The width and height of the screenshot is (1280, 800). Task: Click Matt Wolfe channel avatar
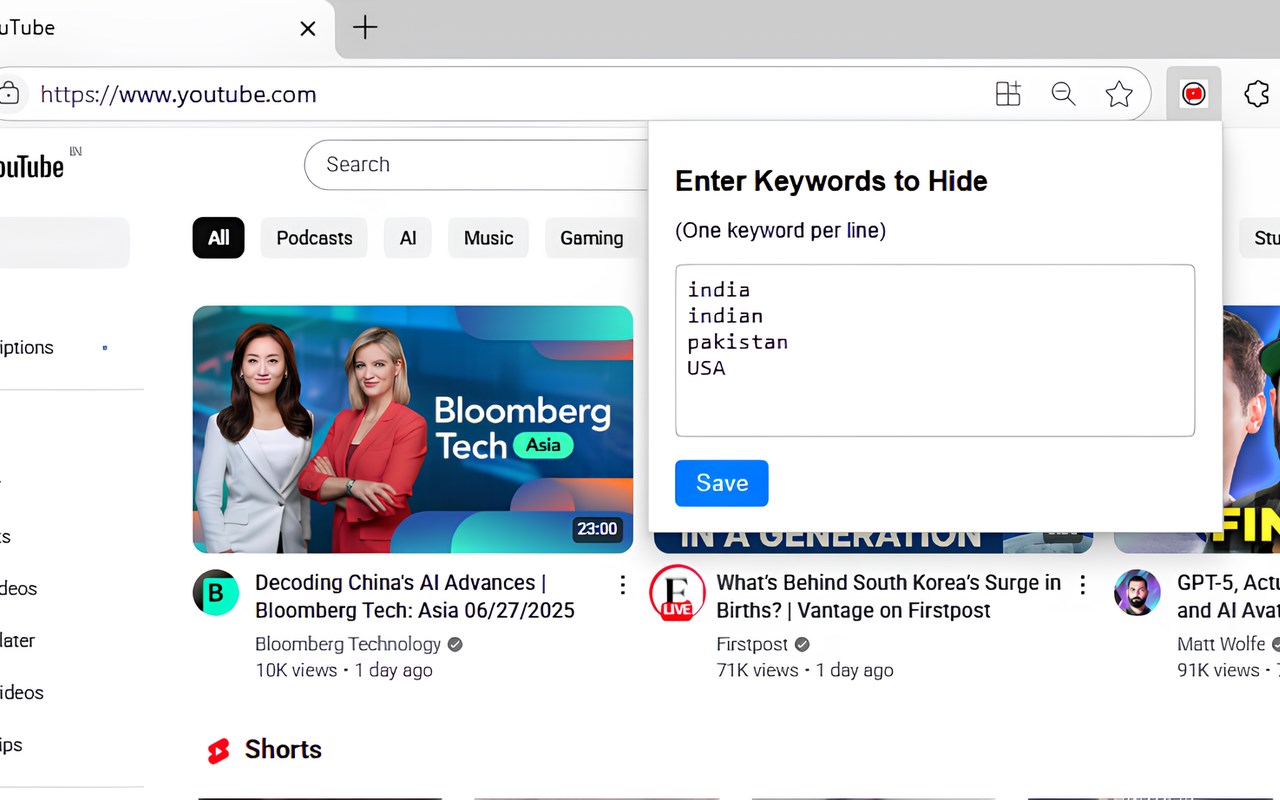point(1137,593)
